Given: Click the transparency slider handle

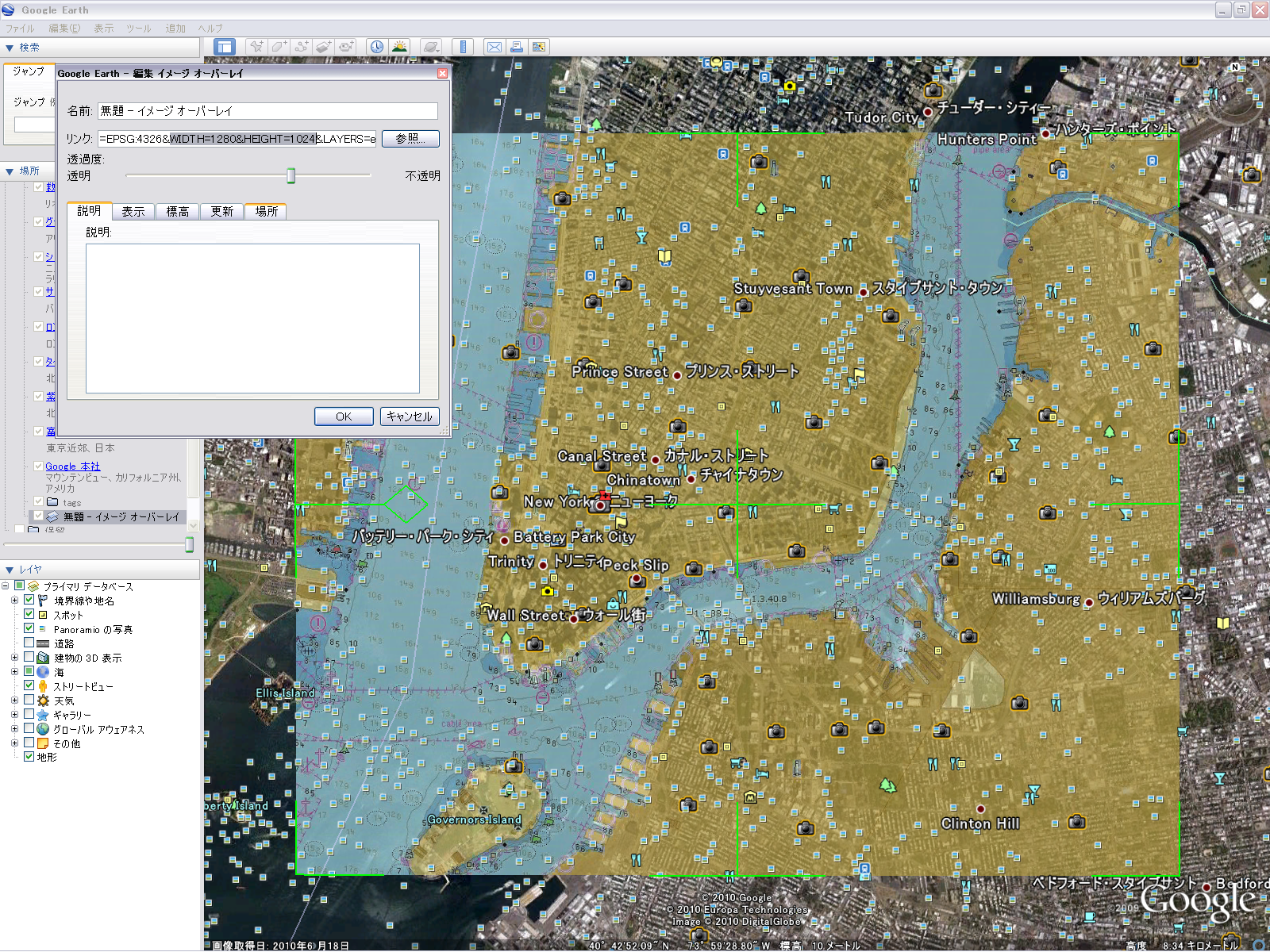Looking at the screenshot, I should (x=291, y=175).
